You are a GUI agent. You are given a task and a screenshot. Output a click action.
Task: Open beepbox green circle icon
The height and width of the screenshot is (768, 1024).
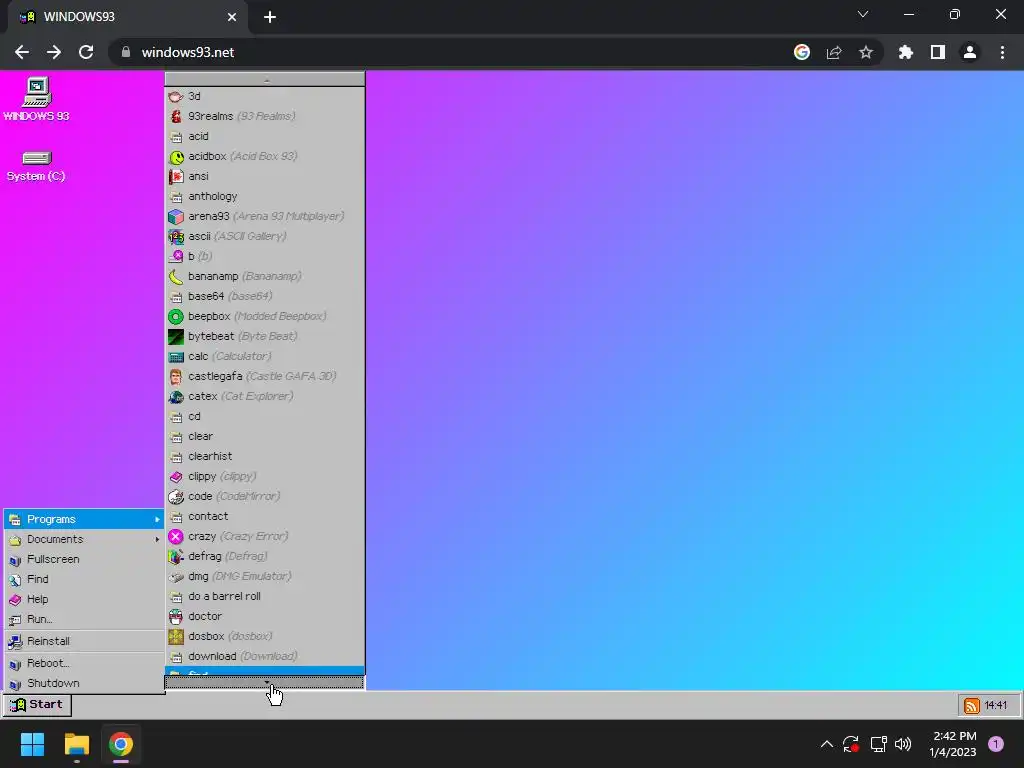tap(176, 317)
